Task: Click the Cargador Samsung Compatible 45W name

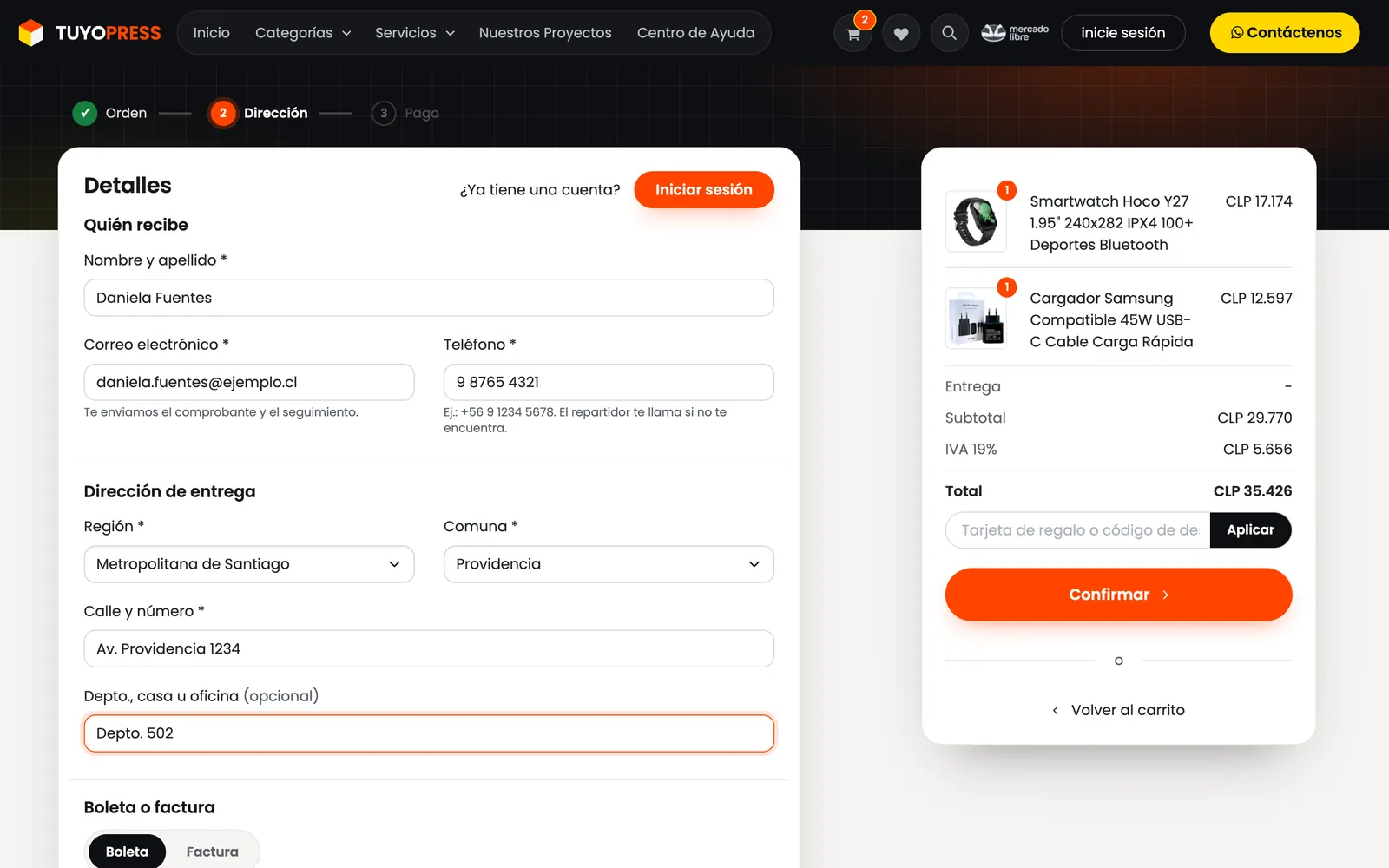Action: click(1111, 320)
